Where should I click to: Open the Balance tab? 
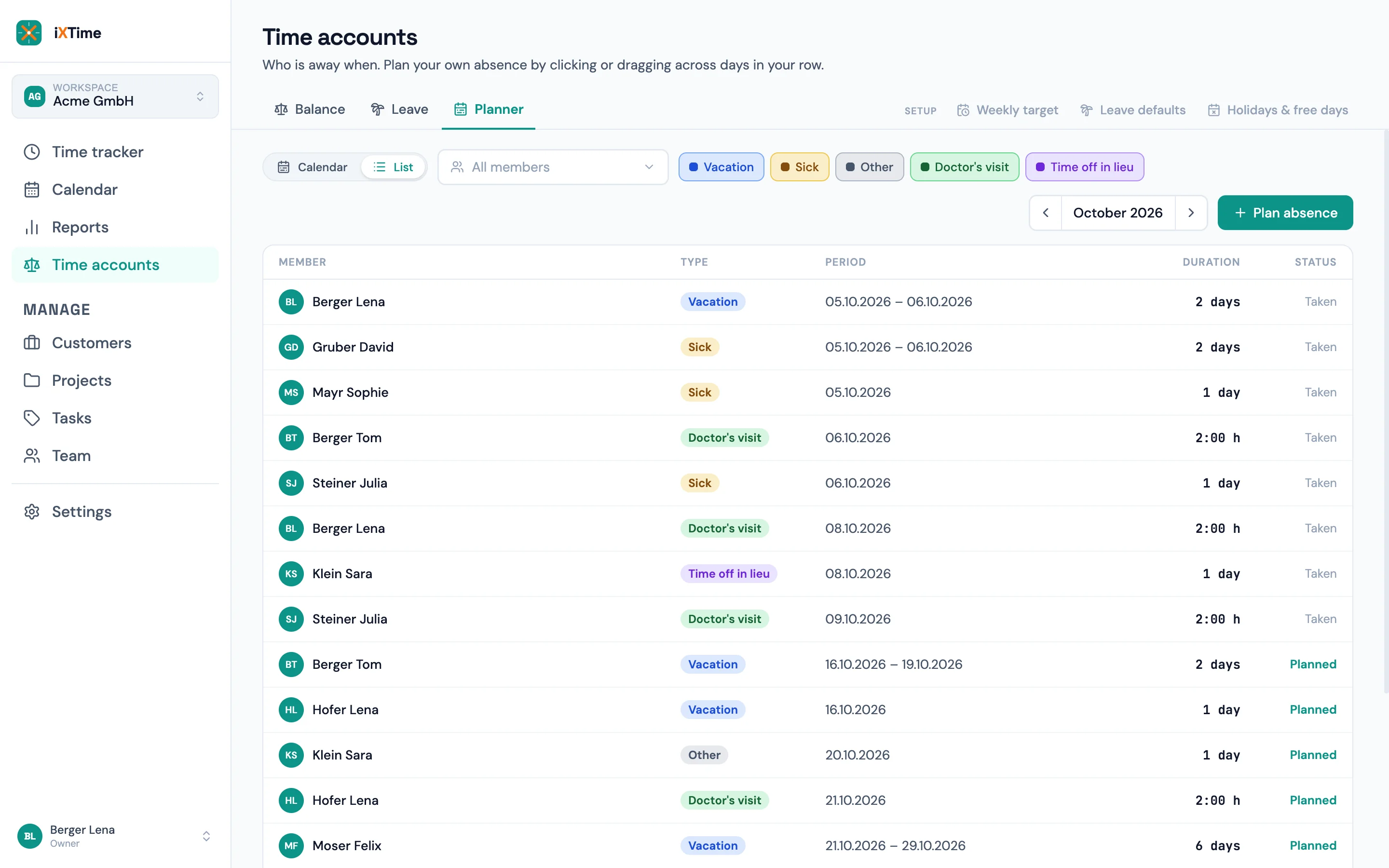point(309,109)
